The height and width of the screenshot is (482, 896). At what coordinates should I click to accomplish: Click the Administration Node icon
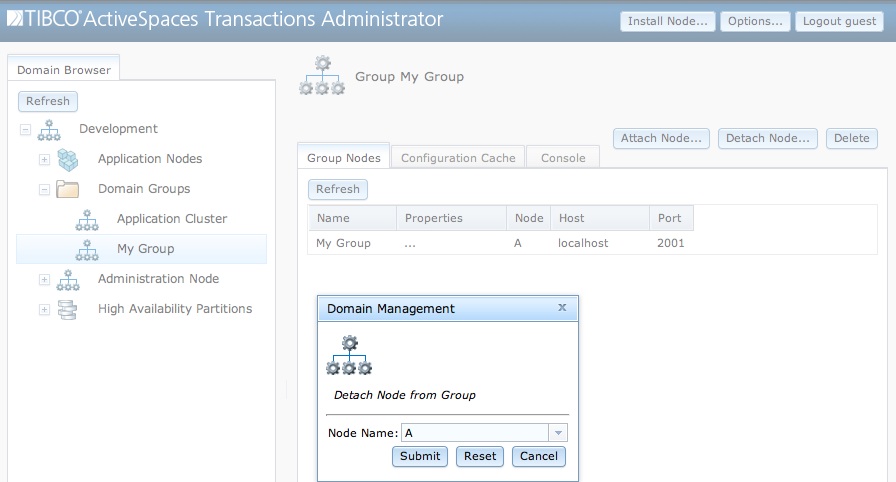coord(68,280)
